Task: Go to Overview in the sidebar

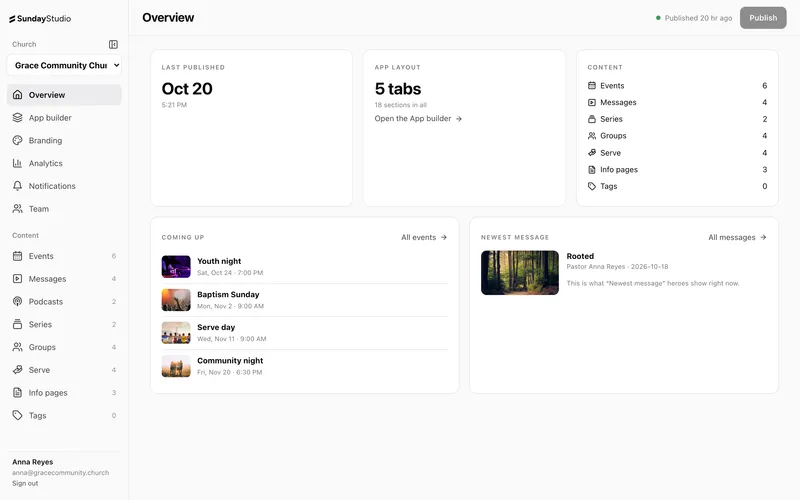Action: [64, 95]
